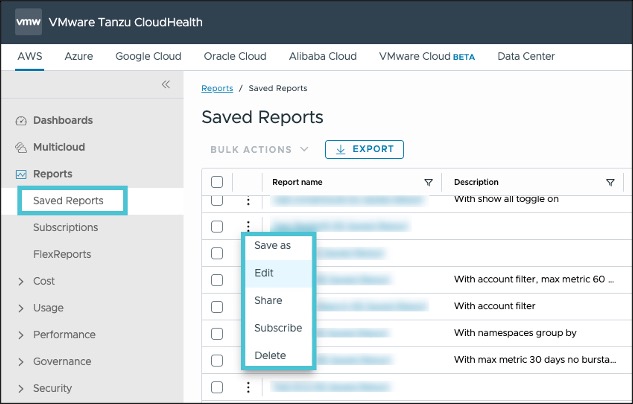633x404 pixels.
Task: Switch to the VMware Cloud BETA tab
Action: [427, 56]
